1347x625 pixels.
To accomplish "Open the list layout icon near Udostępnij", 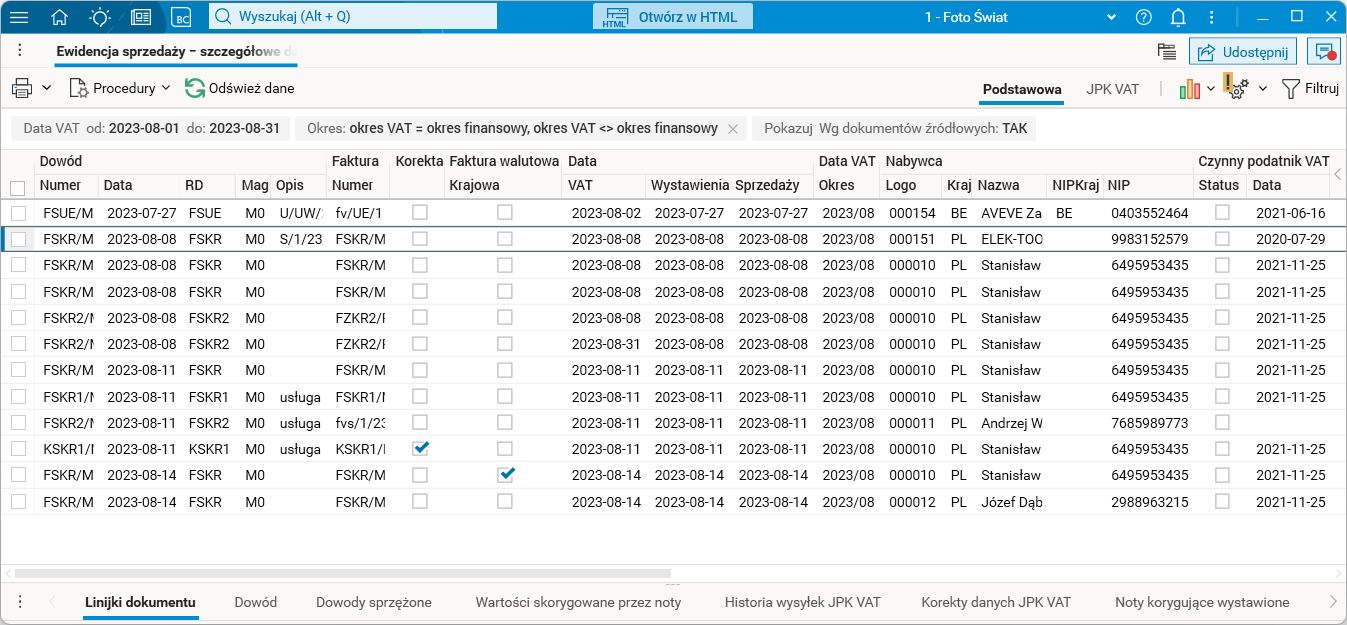I will 1166,51.
